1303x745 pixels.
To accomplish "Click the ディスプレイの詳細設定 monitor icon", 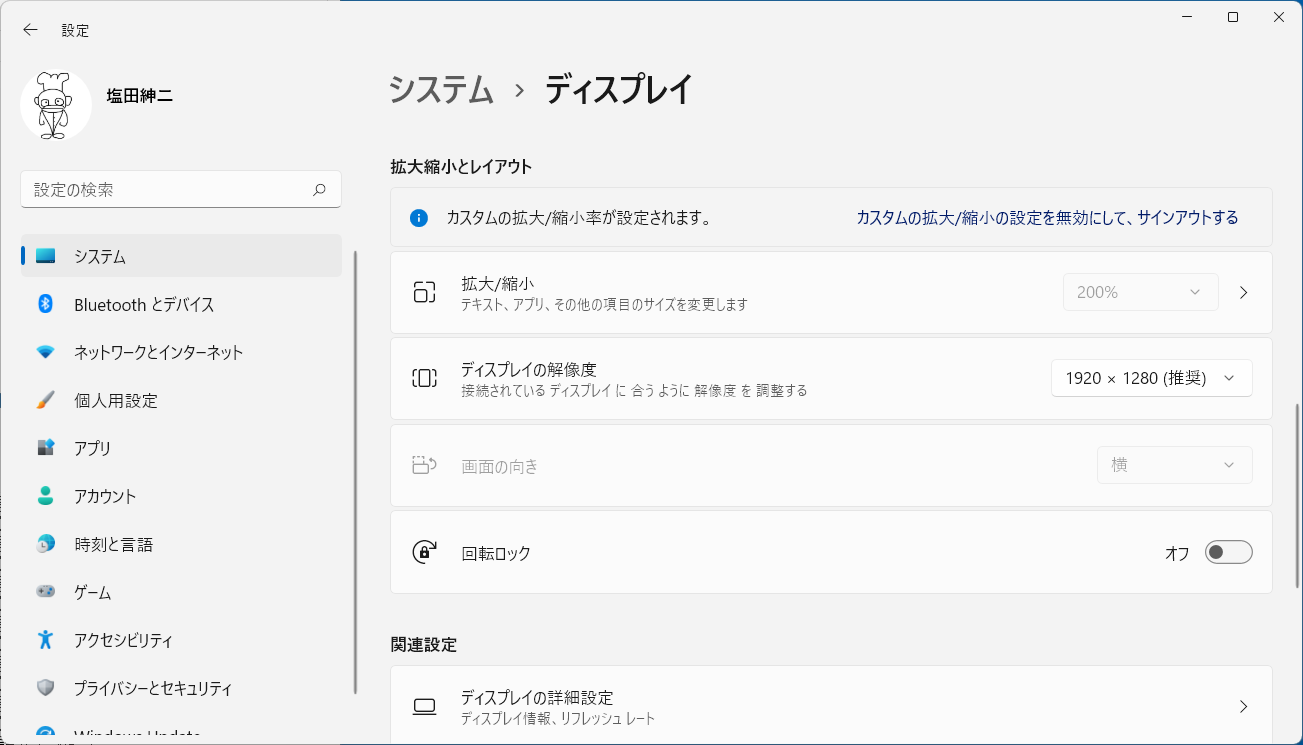I will pyautogui.click(x=425, y=707).
